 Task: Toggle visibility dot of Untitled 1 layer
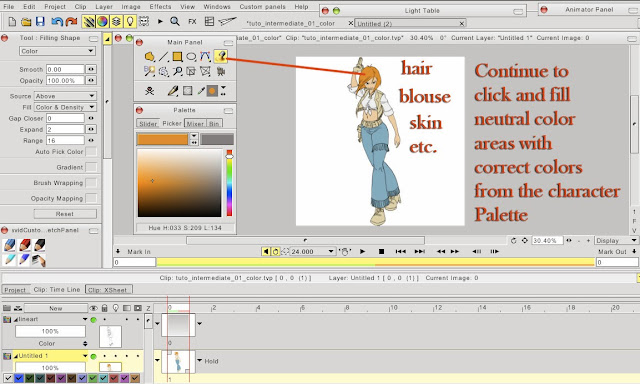pyautogui.click(x=93, y=356)
